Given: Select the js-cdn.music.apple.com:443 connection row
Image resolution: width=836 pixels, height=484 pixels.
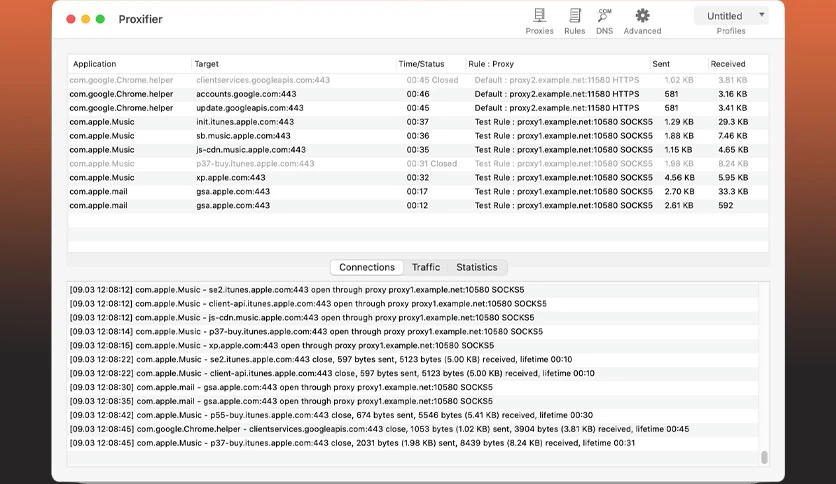Looking at the screenshot, I should coord(418,150).
